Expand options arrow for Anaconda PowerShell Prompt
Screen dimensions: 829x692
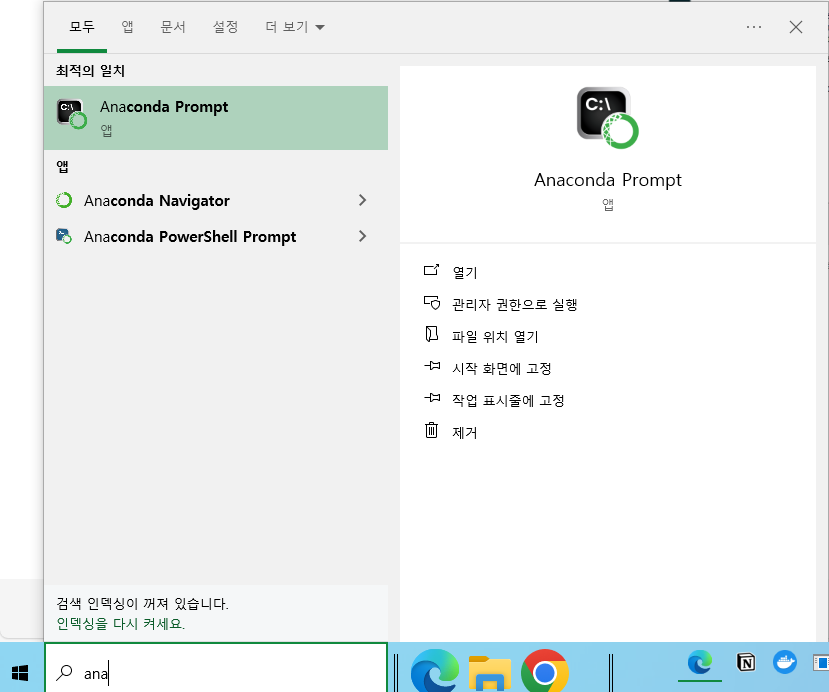(x=362, y=236)
